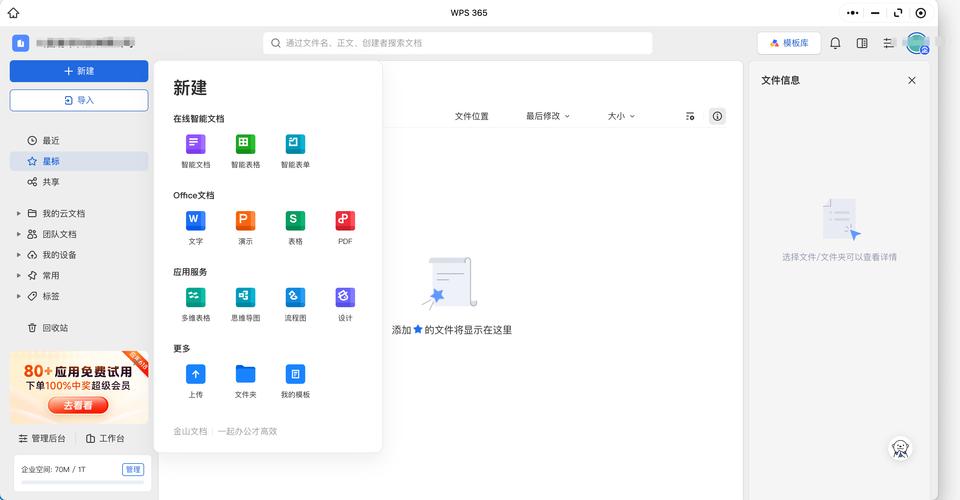The height and width of the screenshot is (500, 960).
Task: Click the 文件位置 column header
Action: [x=471, y=116]
